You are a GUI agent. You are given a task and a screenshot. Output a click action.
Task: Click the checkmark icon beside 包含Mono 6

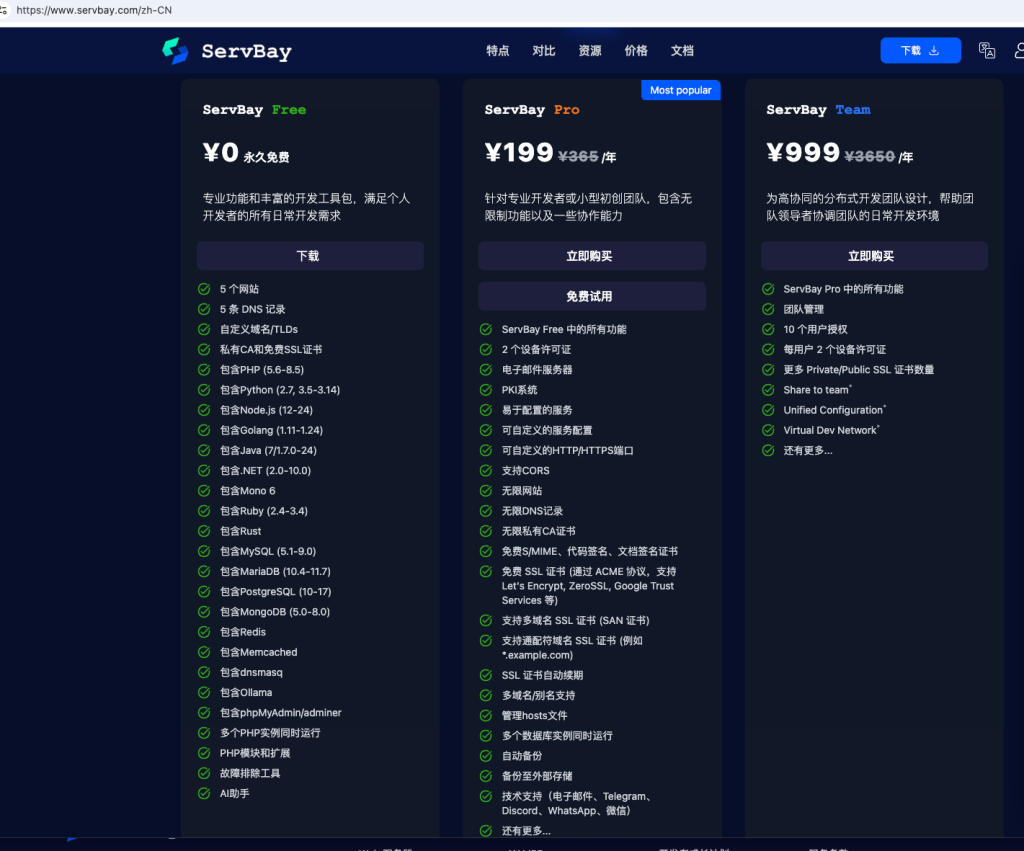[204, 490]
